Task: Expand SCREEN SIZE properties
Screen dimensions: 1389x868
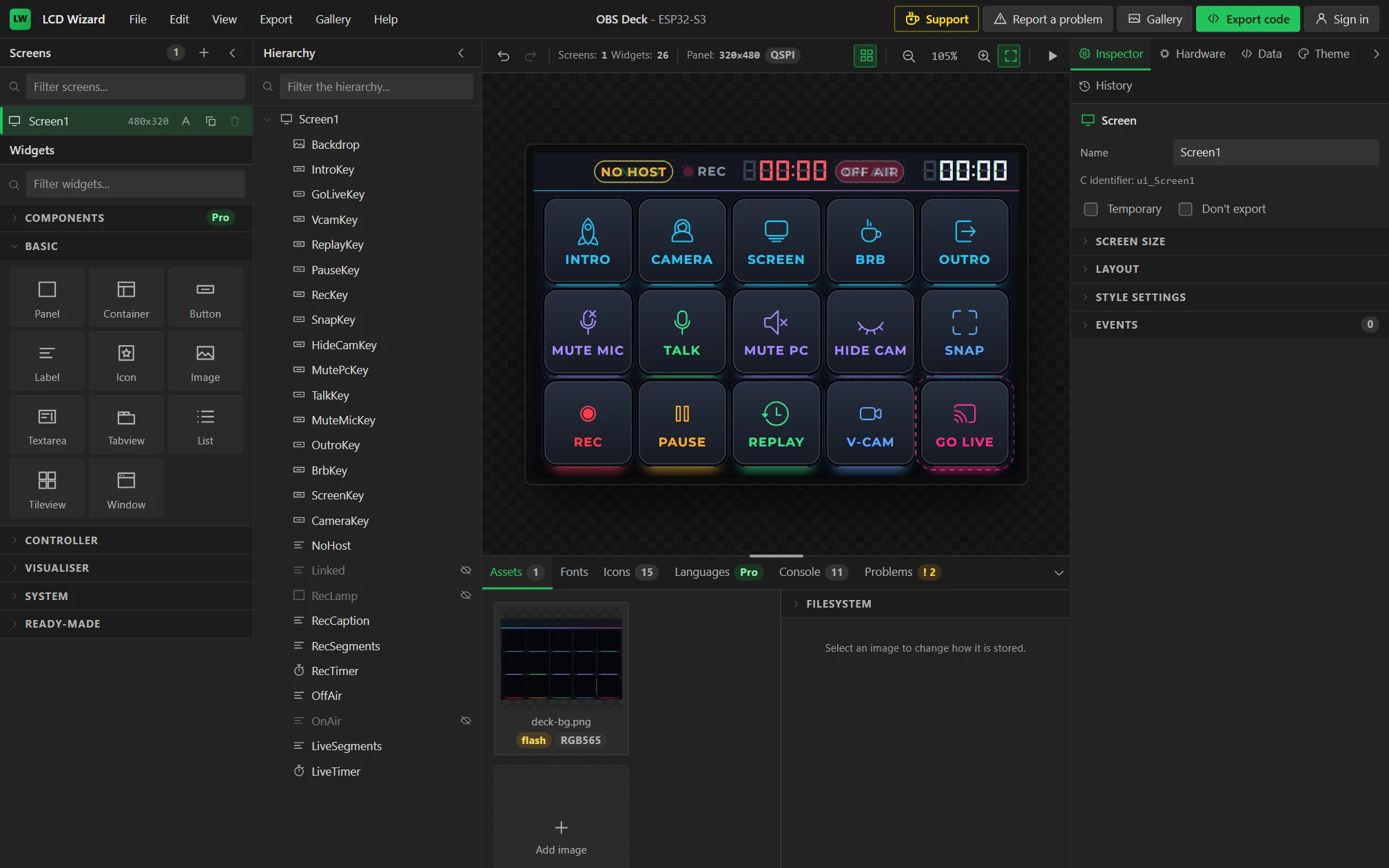Action: 1230,241
